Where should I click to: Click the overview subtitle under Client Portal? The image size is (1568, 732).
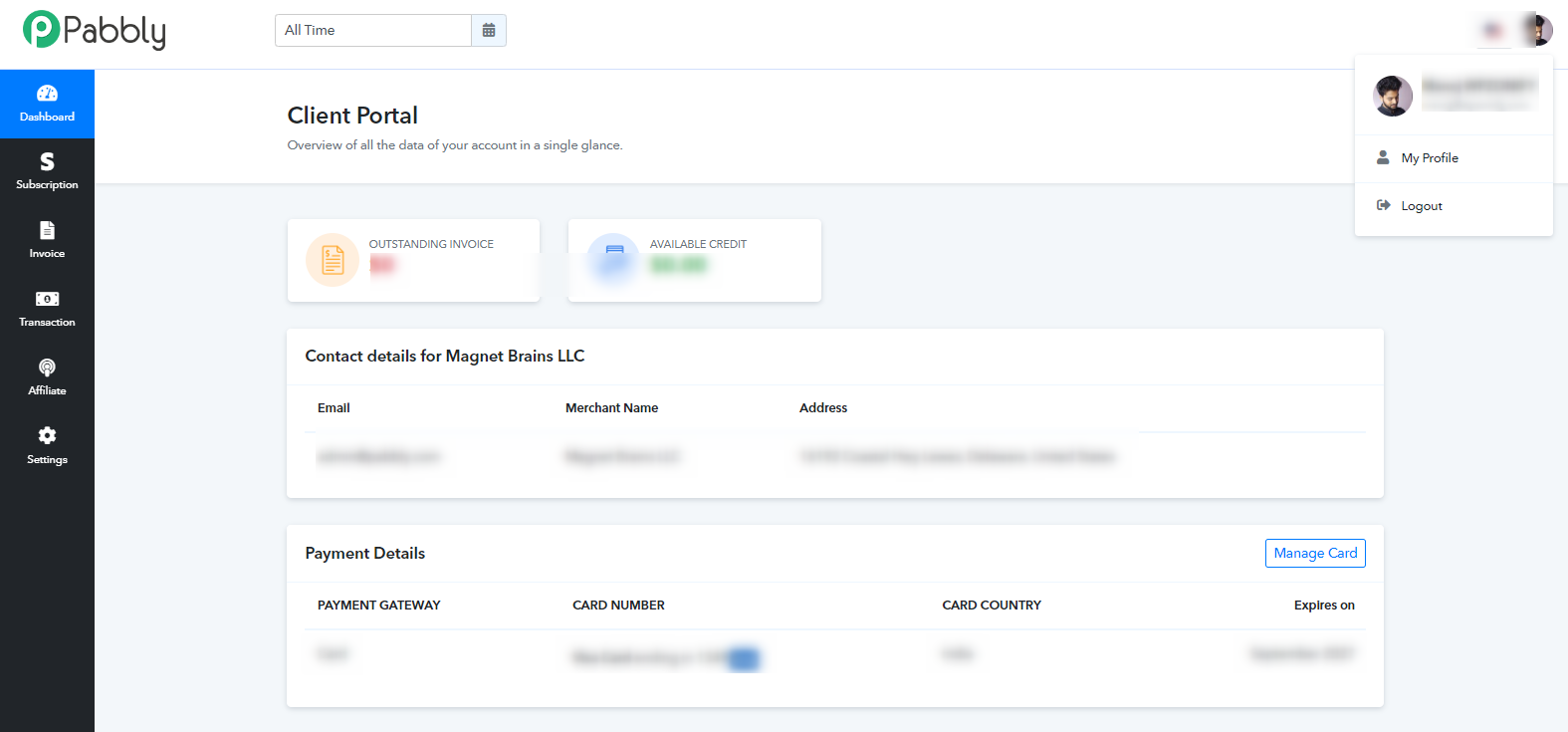455,145
